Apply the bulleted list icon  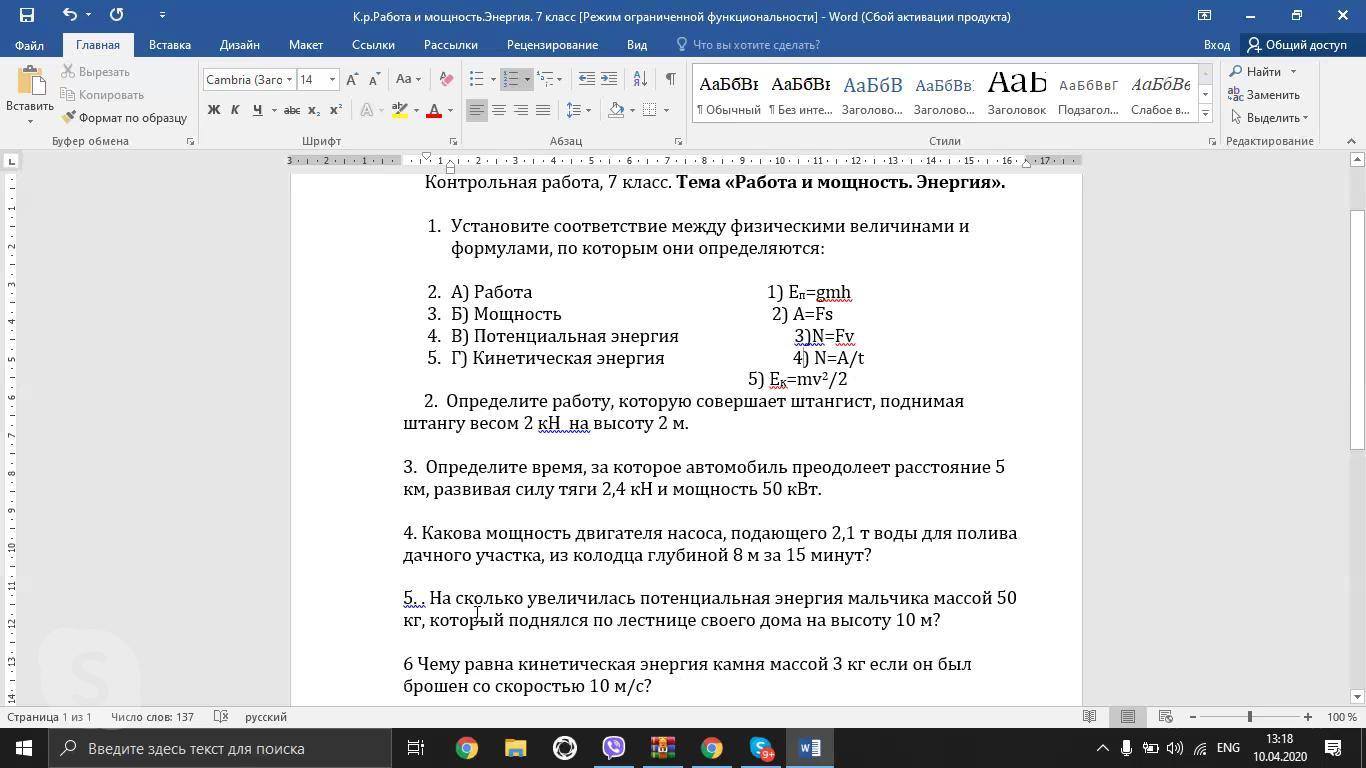[x=477, y=79]
